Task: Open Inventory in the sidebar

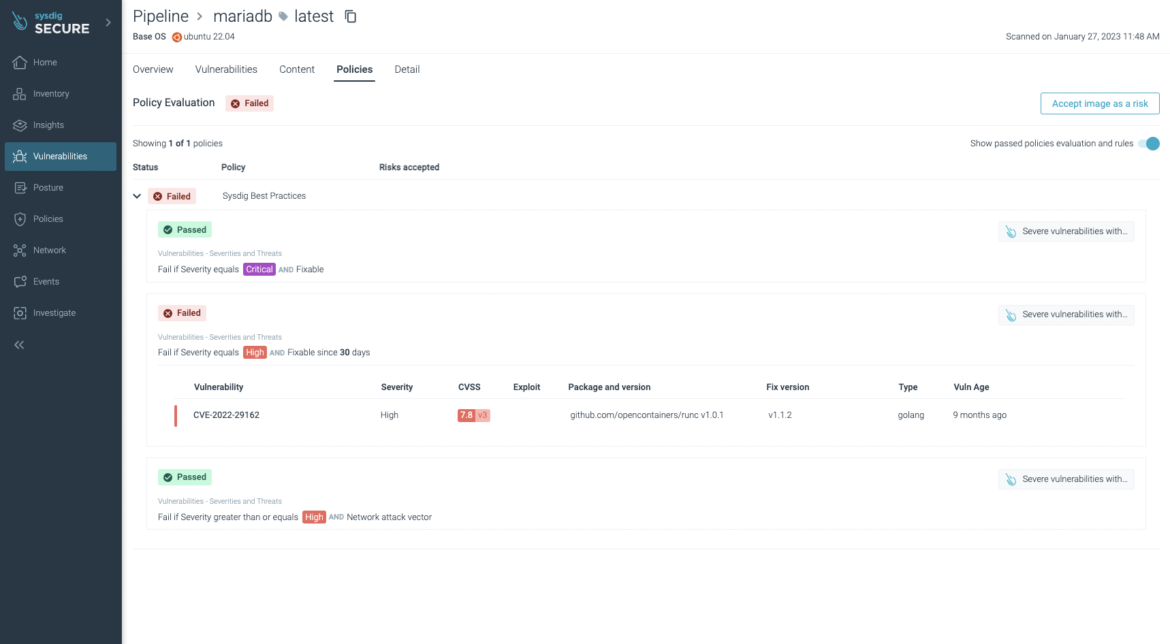Action: (60, 94)
